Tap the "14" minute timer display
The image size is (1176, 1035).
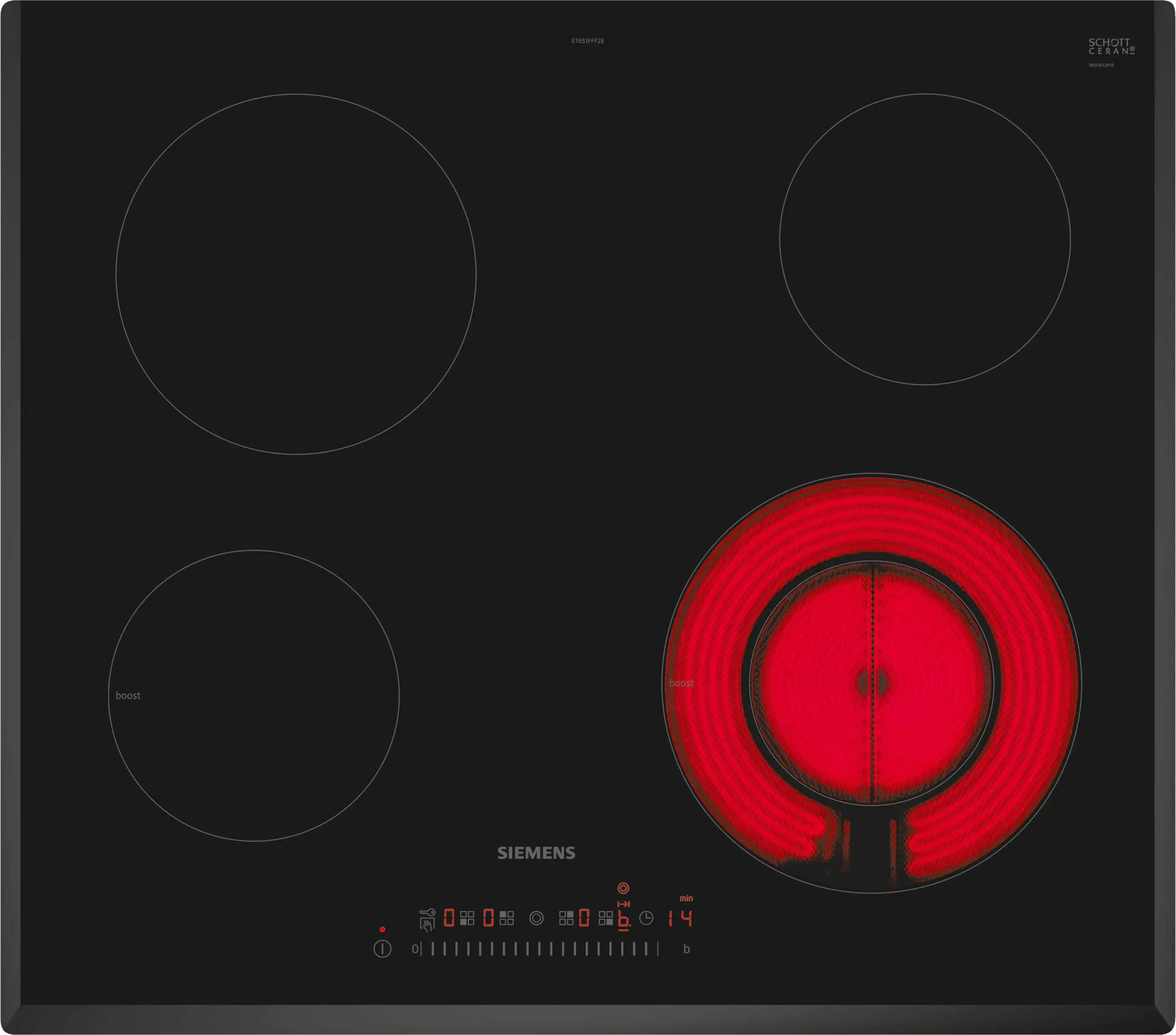[680, 918]
